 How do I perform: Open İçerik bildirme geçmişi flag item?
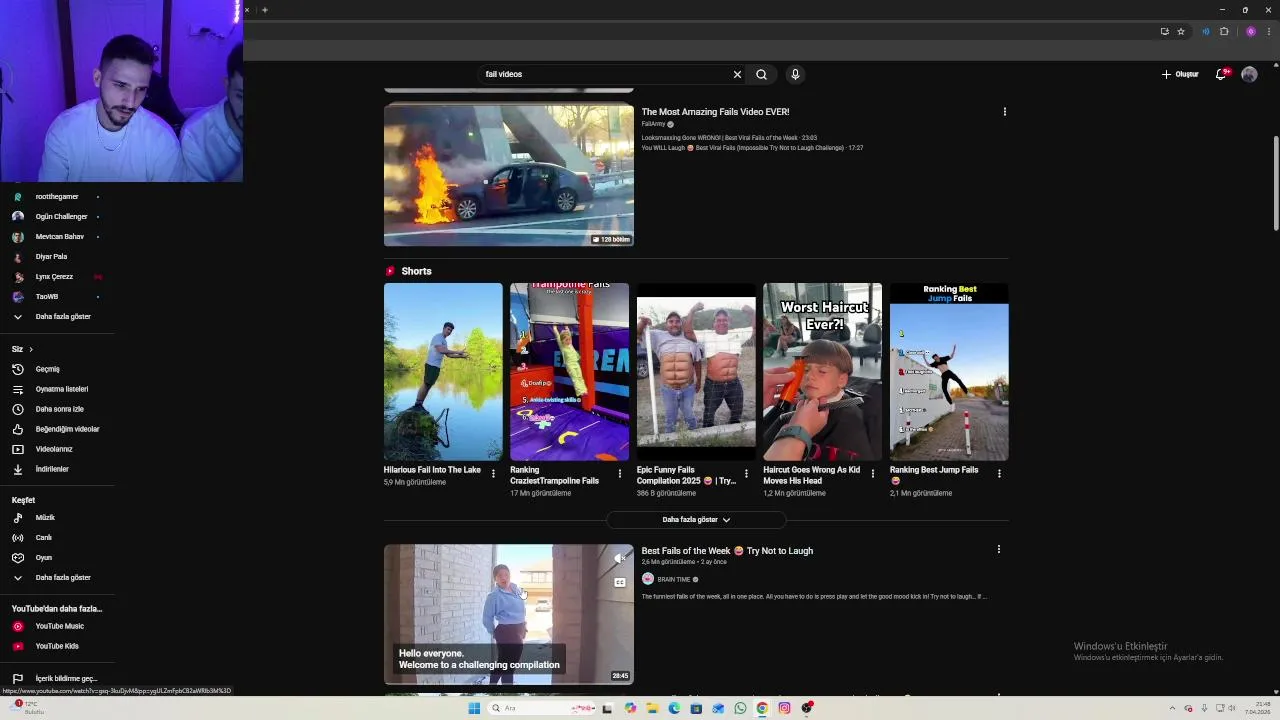(57, 678)
